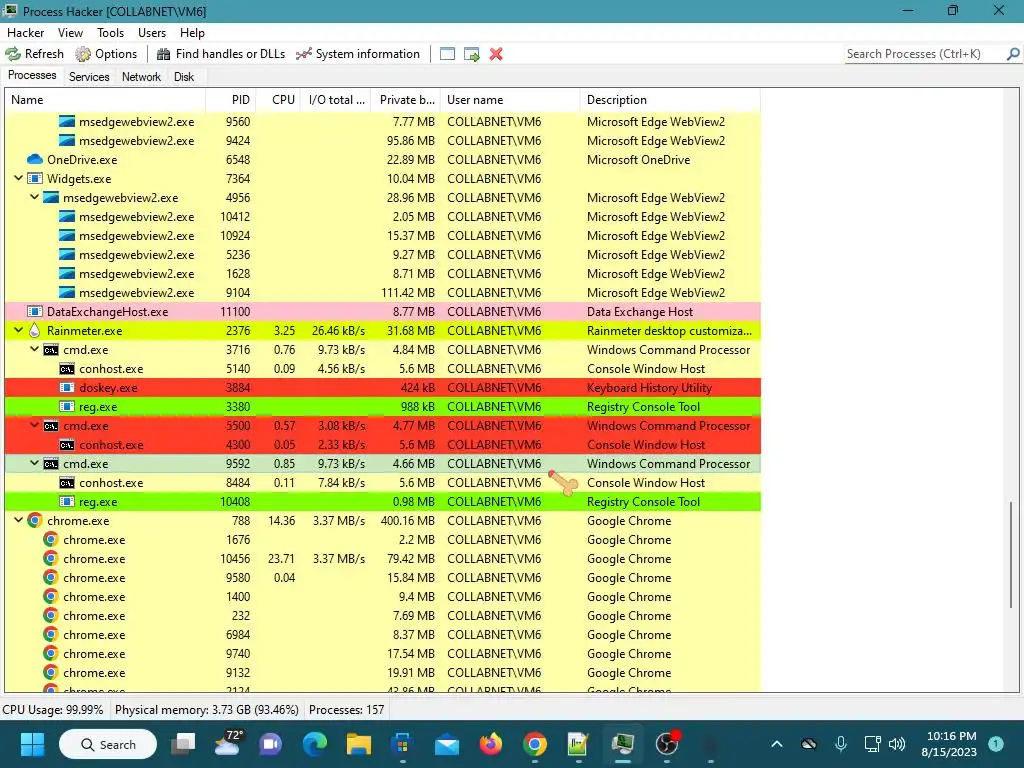This screenshot has height=768, width=1024.
Task: Switch to the Services tab
Action: point(89,76)
